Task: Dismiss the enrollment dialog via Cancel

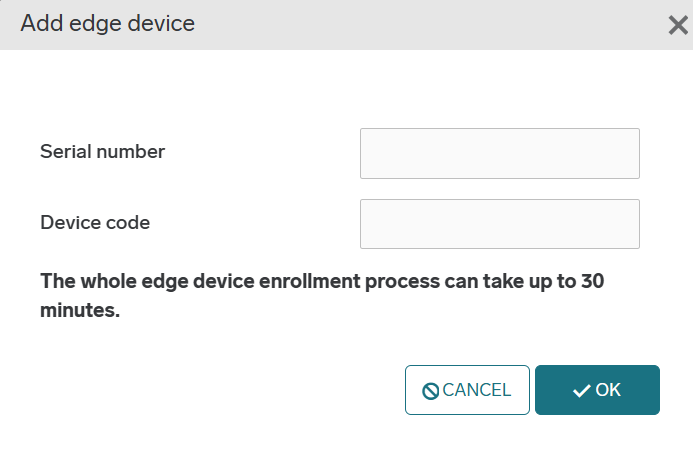Action: coord(467,390)
